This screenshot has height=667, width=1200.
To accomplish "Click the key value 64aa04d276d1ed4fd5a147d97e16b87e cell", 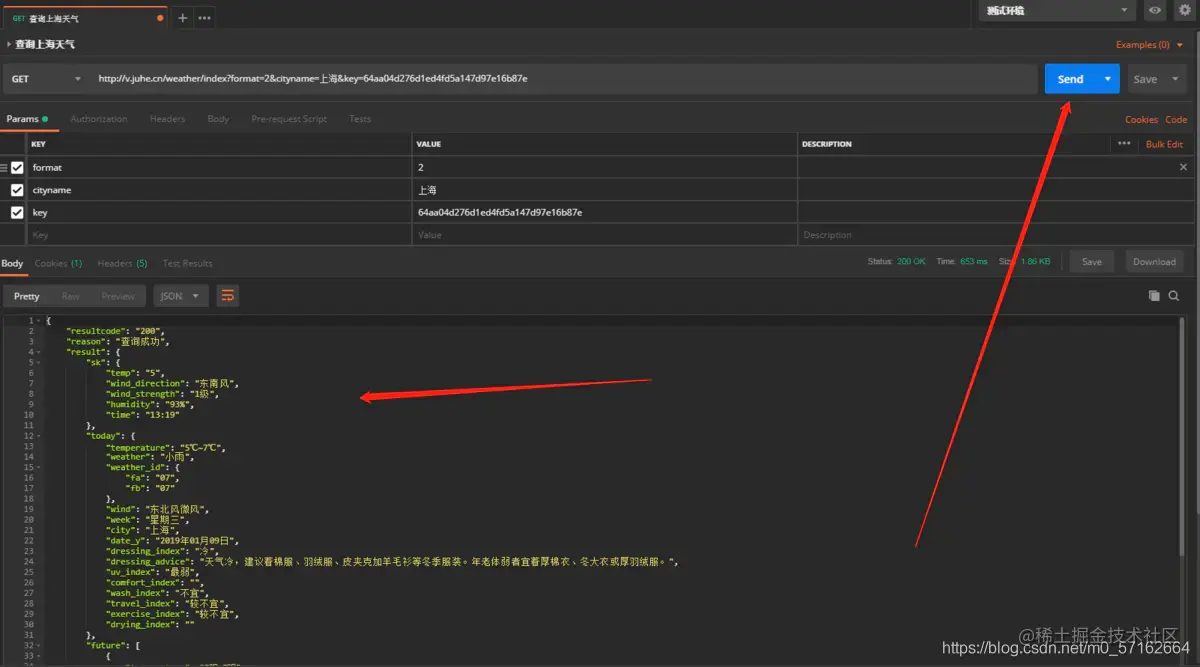I will pos(605,212).
